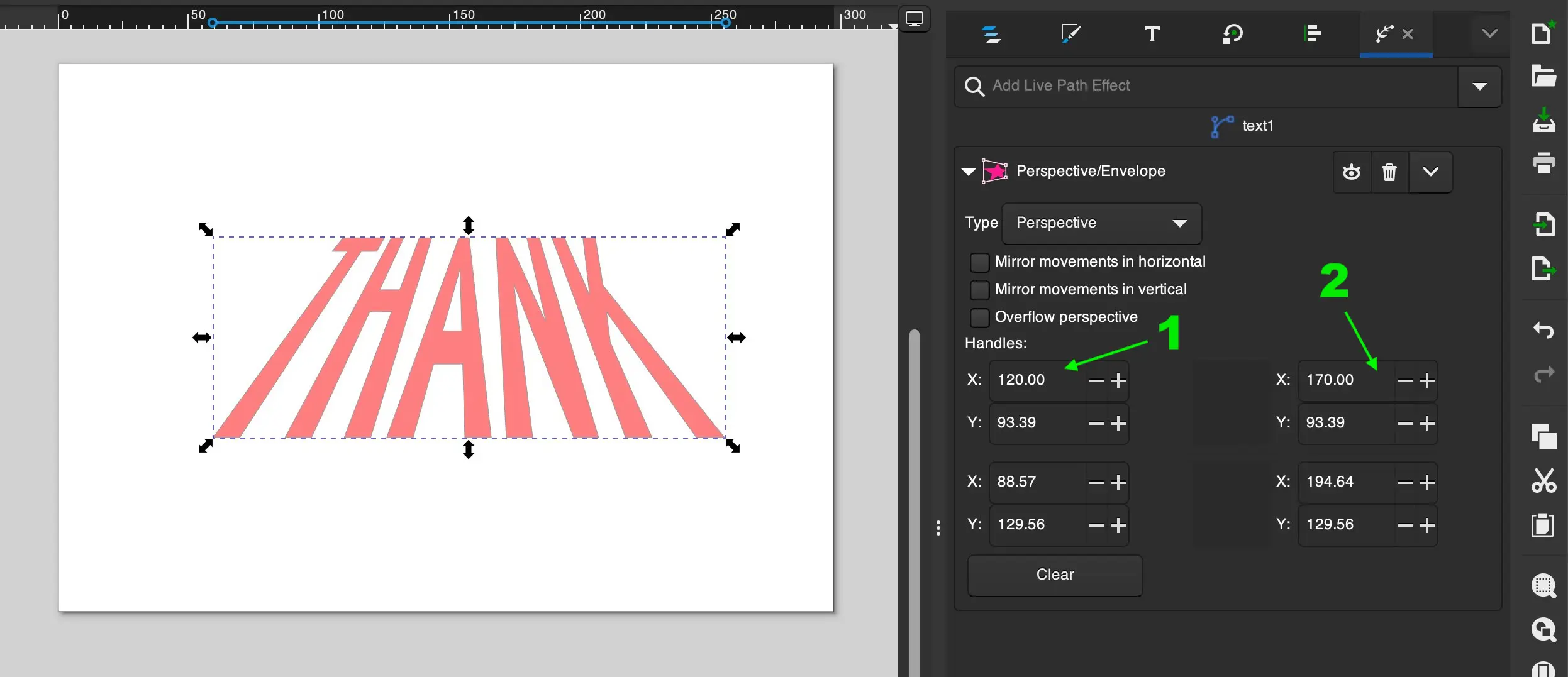
Task: Open the Text and Font panel icon
Action: 1151,34
